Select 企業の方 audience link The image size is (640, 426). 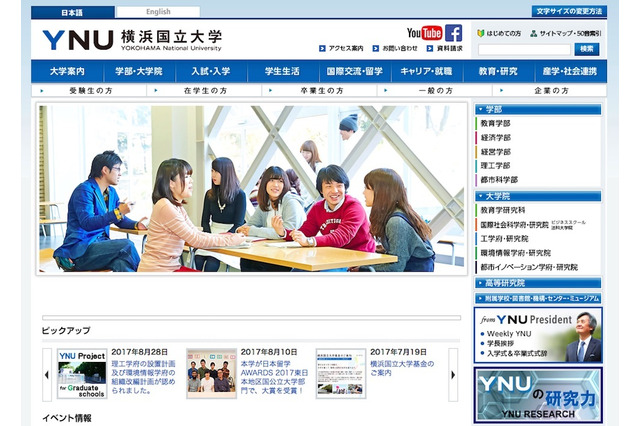pyautogui.click(x=549, y=91)
